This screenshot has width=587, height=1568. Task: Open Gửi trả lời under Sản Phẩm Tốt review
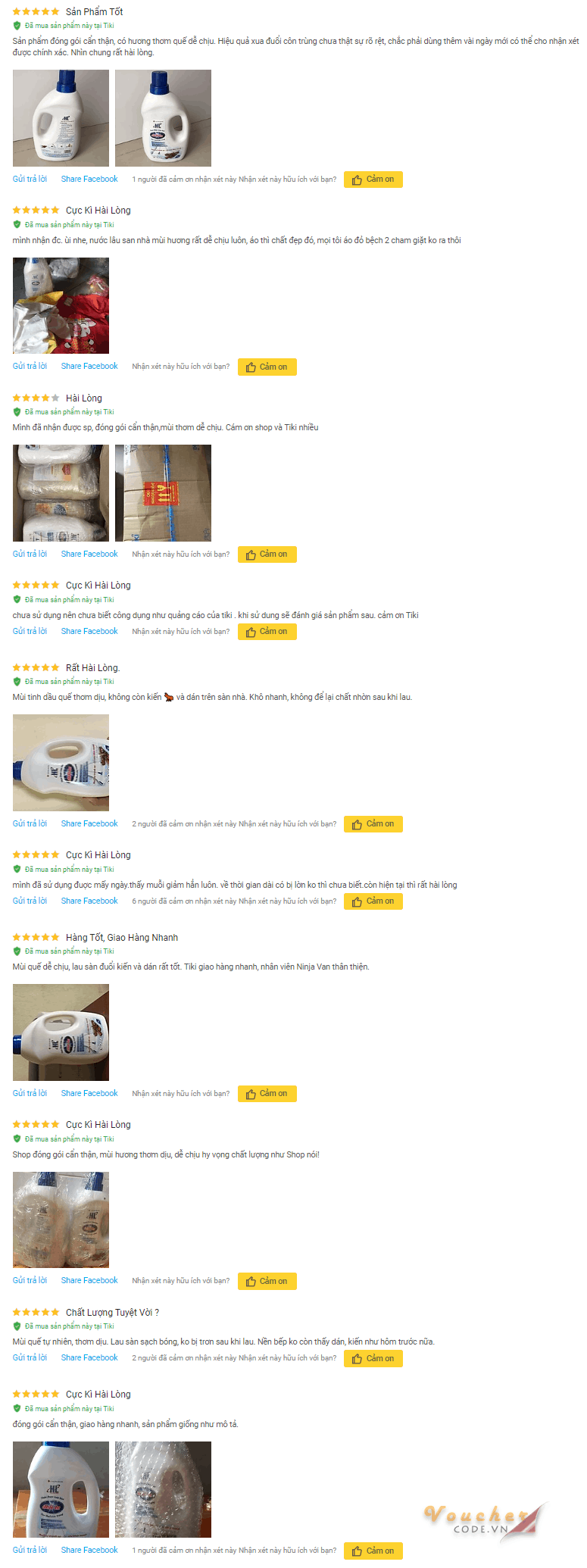coord(30,179)
